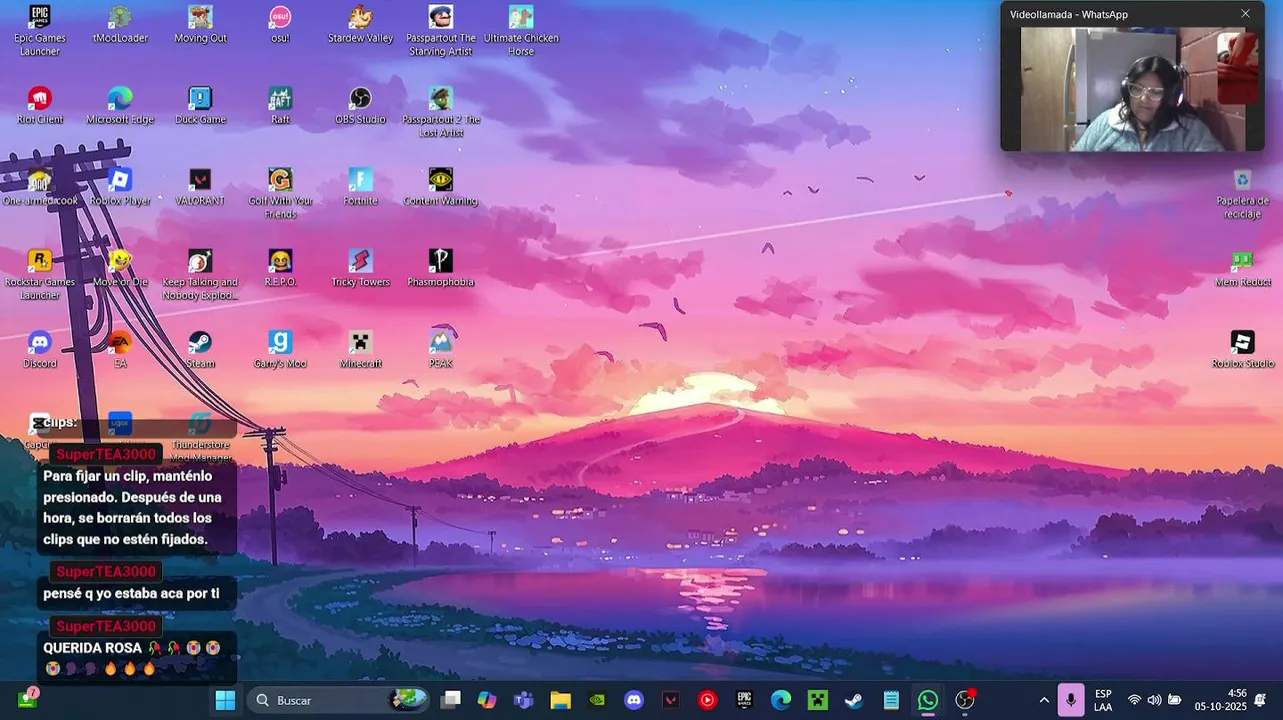Open the Notepad taskbar icon
1283x720 pixels.
[x=891, y=700]
